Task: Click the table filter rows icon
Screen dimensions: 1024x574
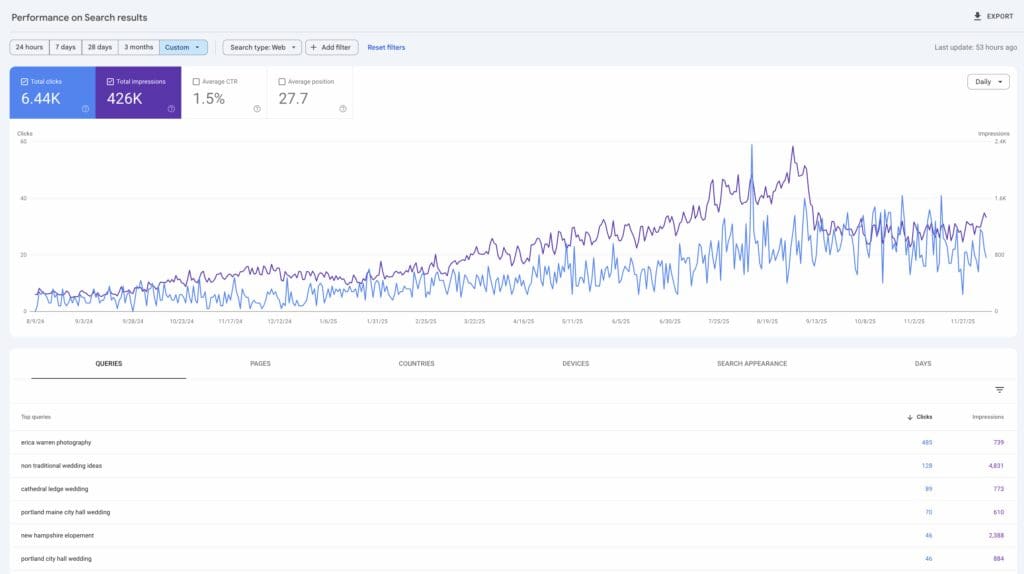Action: 999,390
